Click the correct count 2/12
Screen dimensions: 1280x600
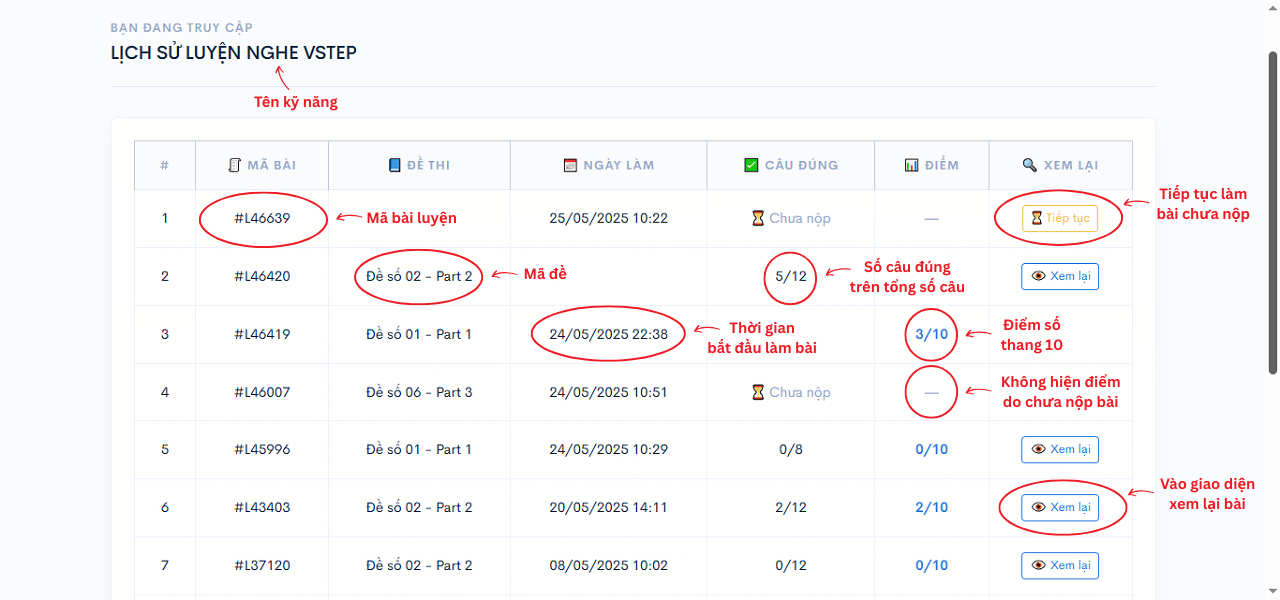click(791, 507)
